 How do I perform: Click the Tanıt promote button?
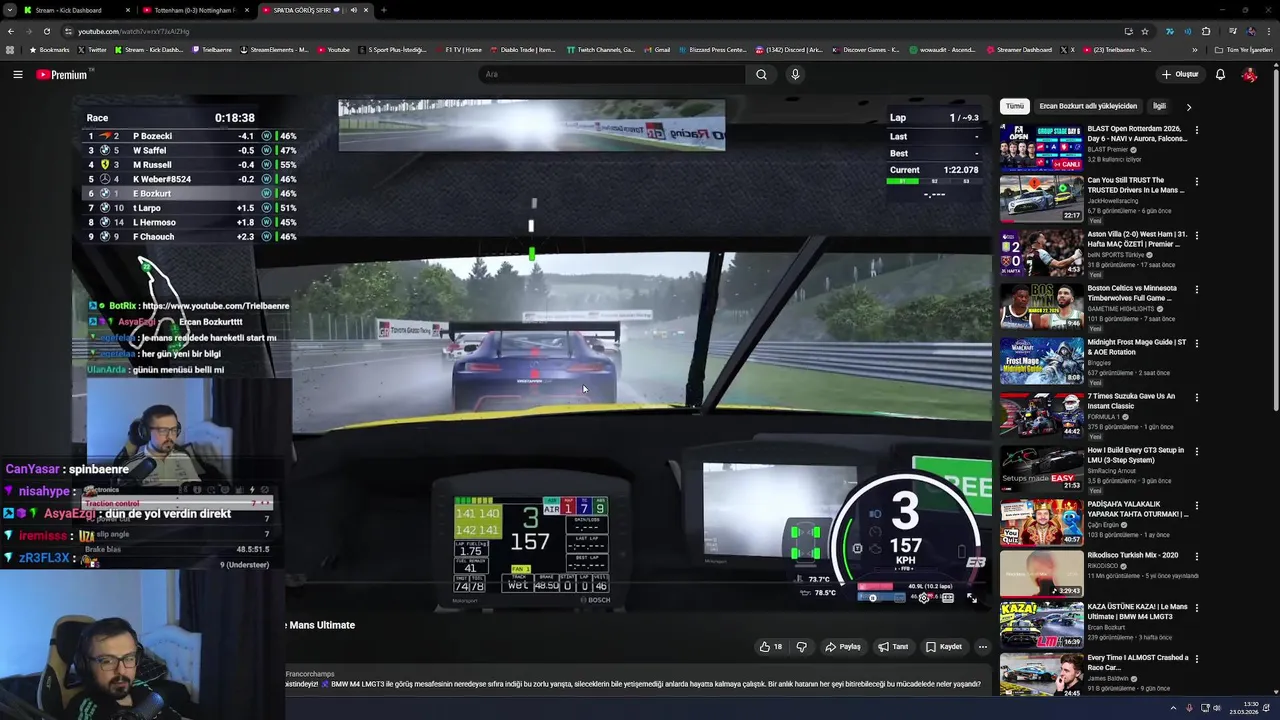893,647
